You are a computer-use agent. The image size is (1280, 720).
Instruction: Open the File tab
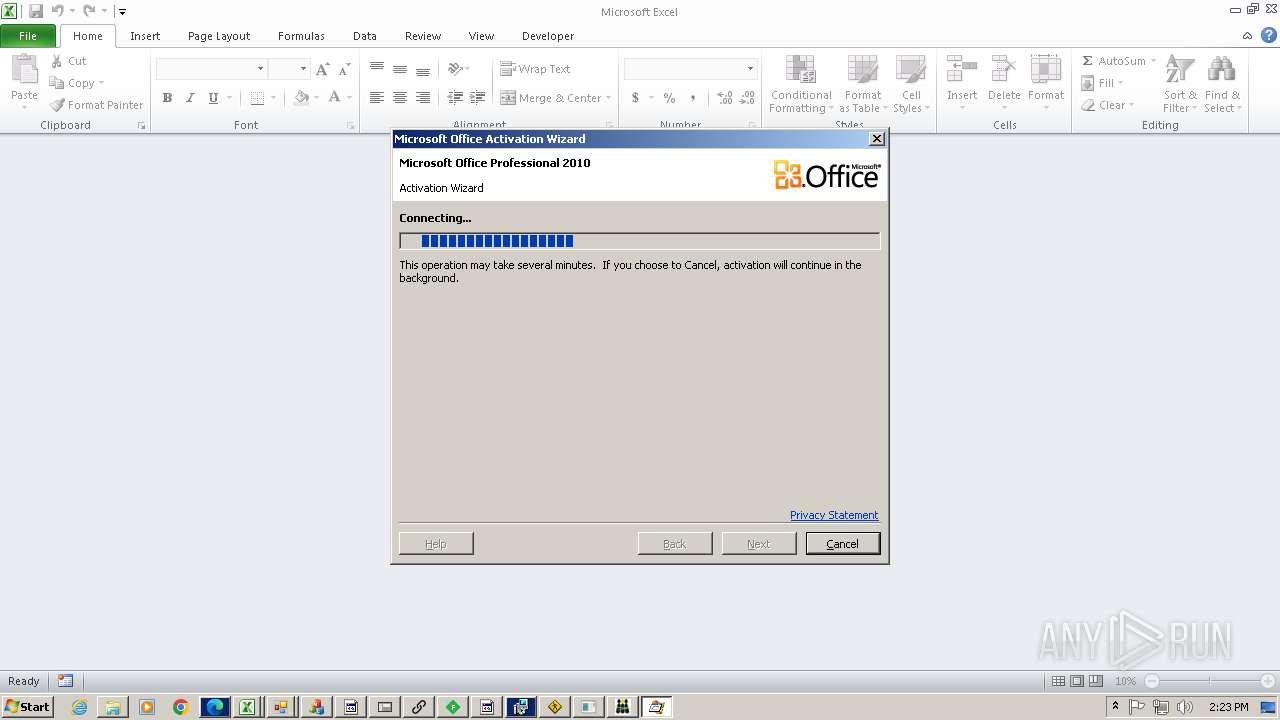[28, 36]
